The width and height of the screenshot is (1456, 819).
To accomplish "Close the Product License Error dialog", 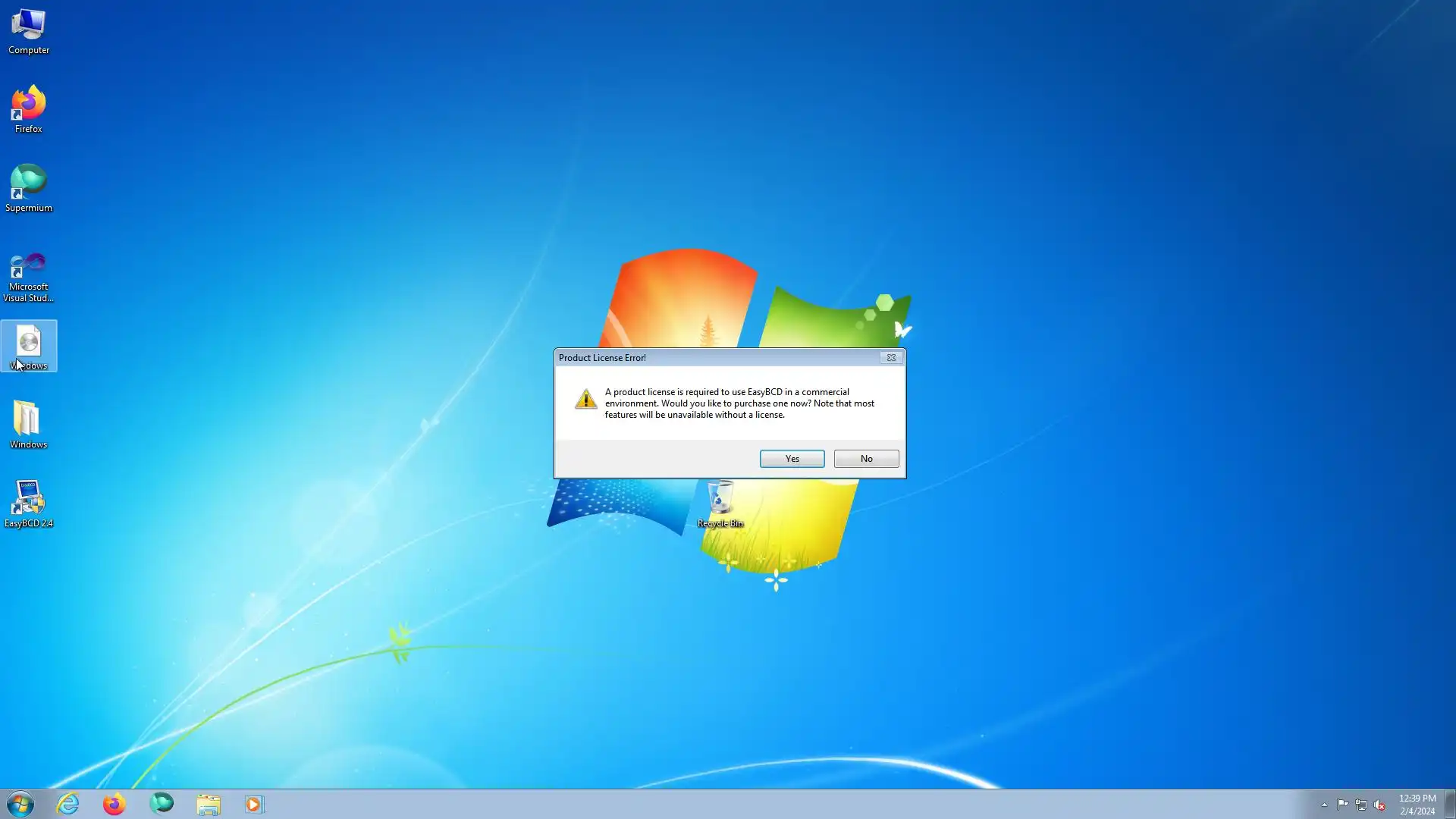I will [891, 358].
